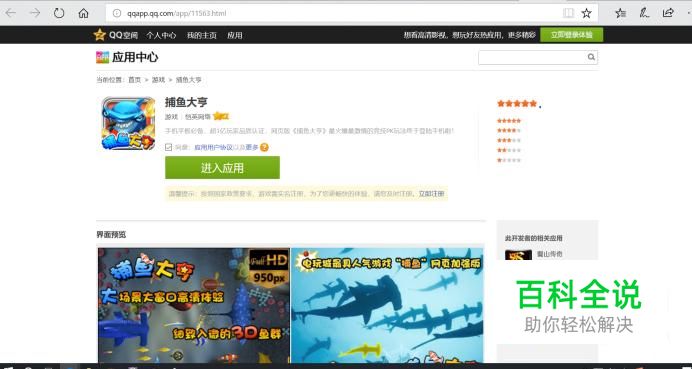
Task: Open the 应用 menu item
Action: (235, 35)
